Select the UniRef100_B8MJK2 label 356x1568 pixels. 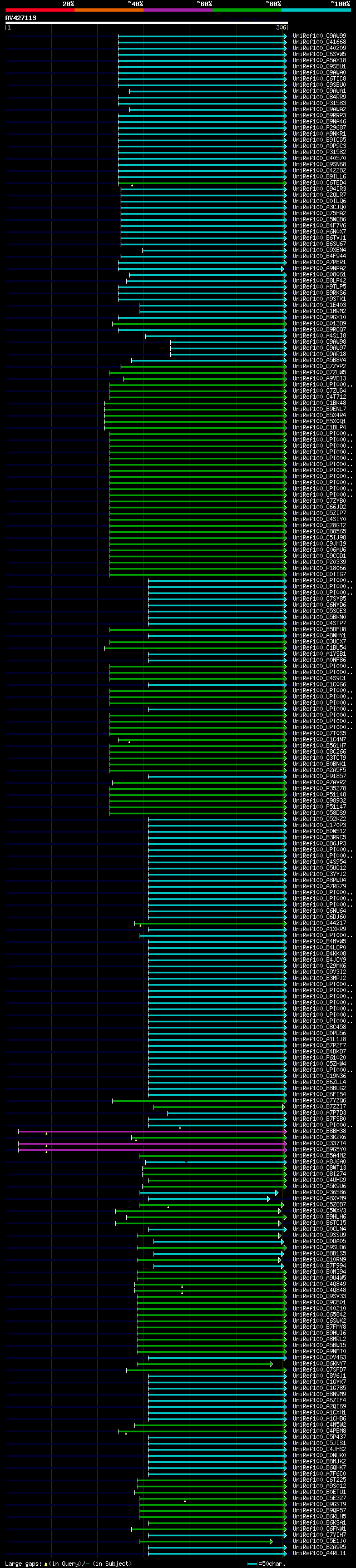[x=319, y=1461]
